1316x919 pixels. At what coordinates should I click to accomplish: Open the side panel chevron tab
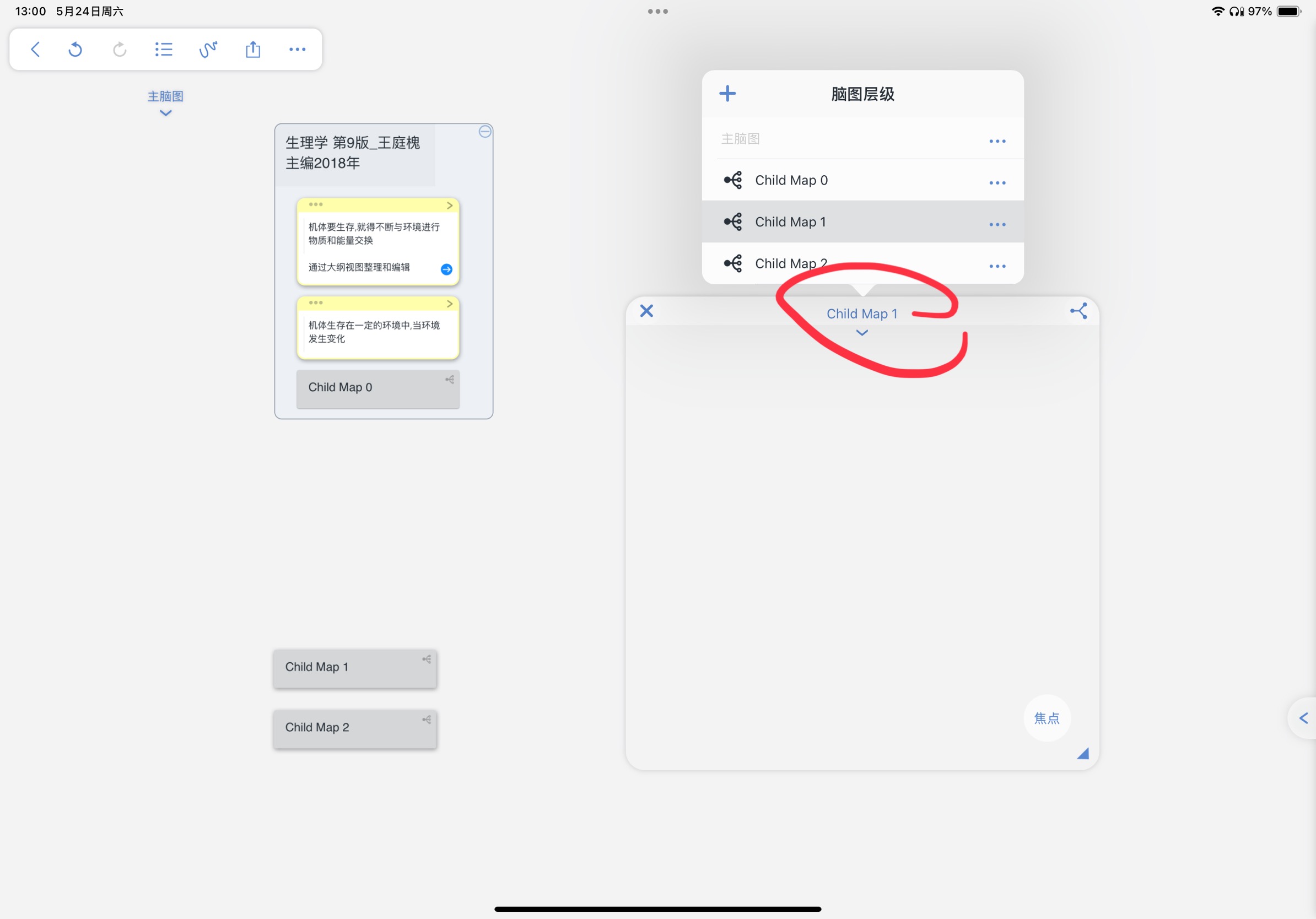(x=1303, y=718)
